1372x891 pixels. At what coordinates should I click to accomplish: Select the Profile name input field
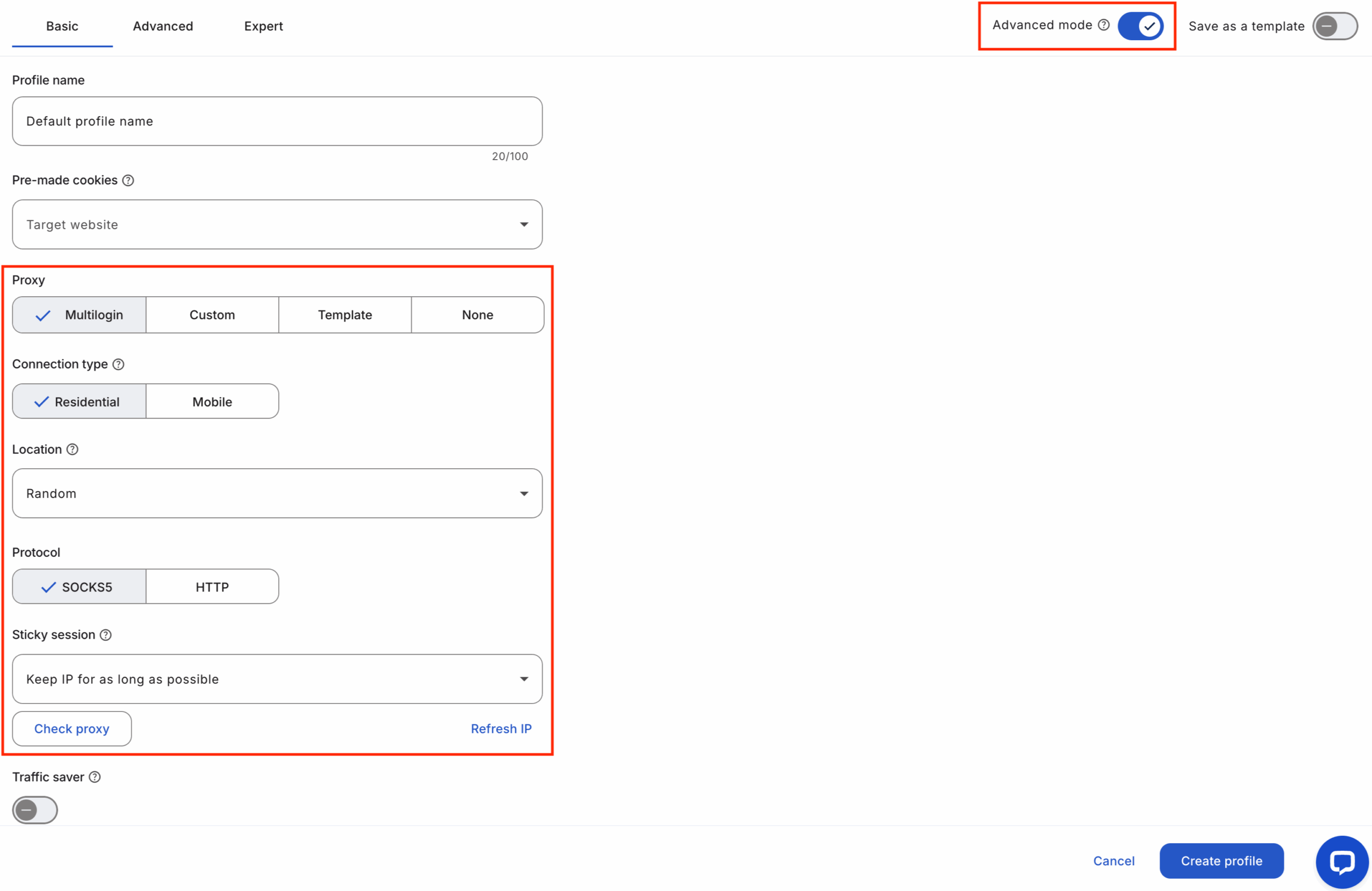pyautogui.click(x=277, y=121)
